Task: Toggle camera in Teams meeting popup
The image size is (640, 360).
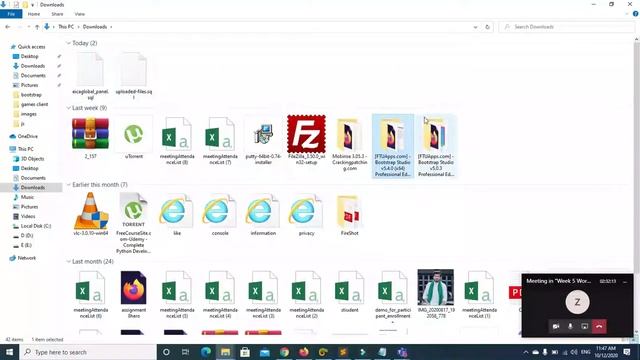Action: [556, 327]
